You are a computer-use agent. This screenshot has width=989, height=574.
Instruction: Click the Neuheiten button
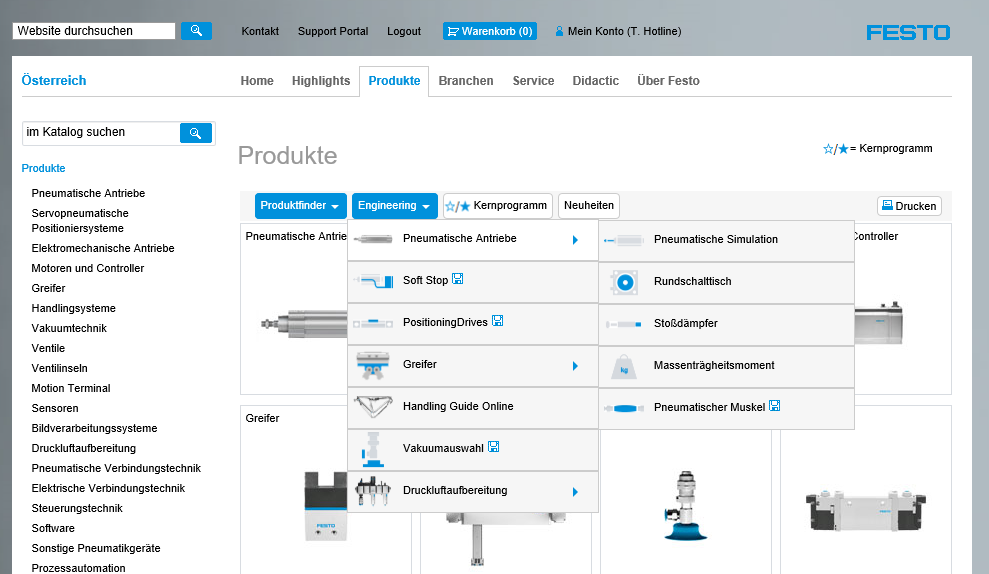[x=588, y=206]
